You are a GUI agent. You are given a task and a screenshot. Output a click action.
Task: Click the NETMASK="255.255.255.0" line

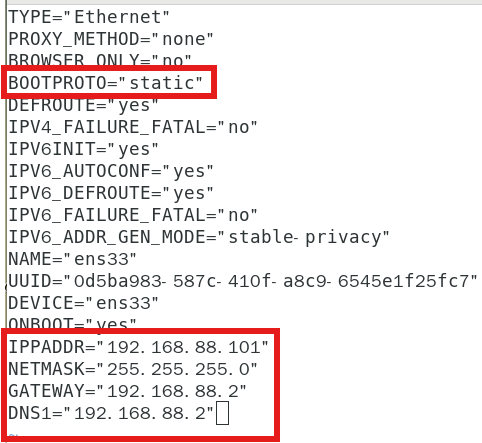pos(133,369)
